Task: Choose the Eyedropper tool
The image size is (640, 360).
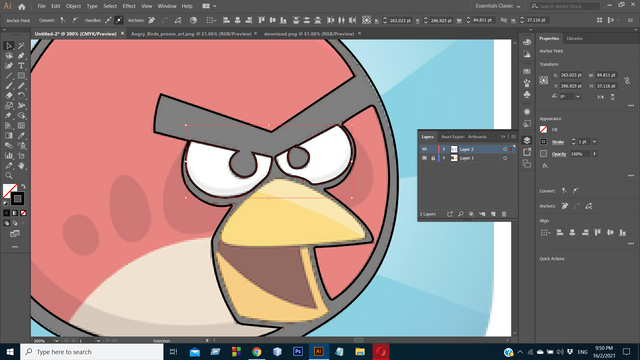Action: 21,136
